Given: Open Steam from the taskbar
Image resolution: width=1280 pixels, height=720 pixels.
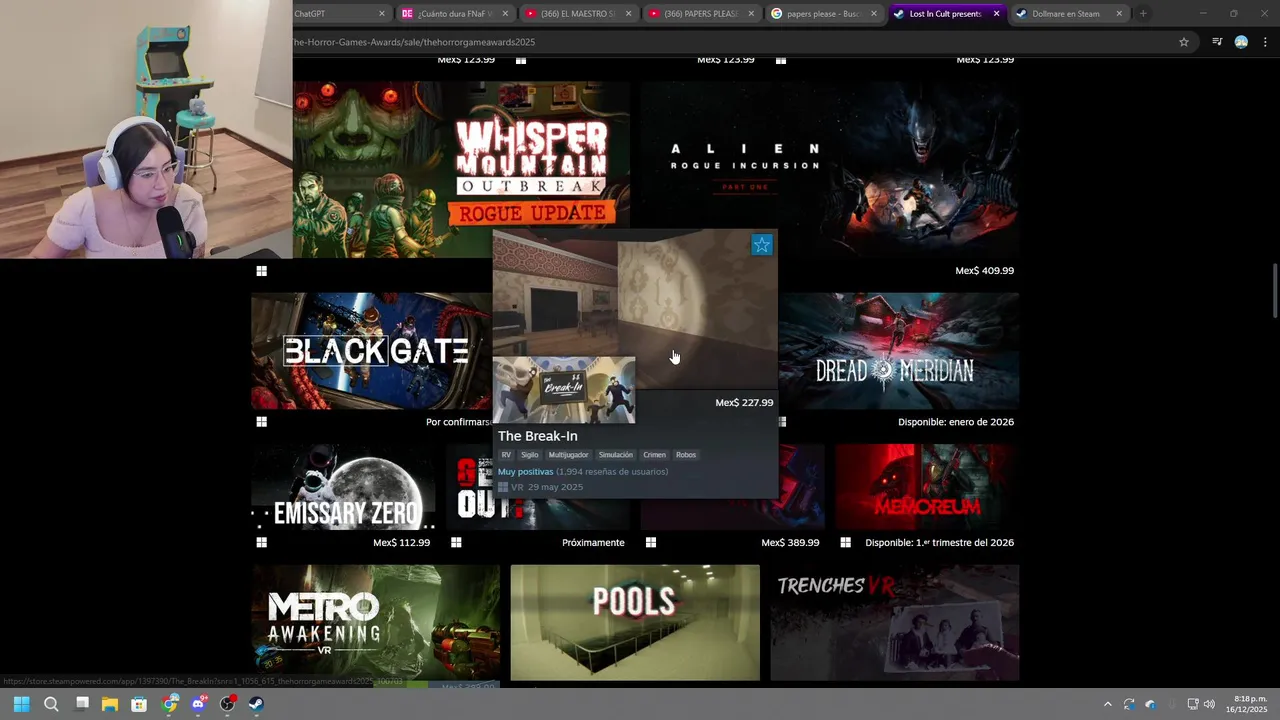Looking at the screenshot, I should [256, 704].
